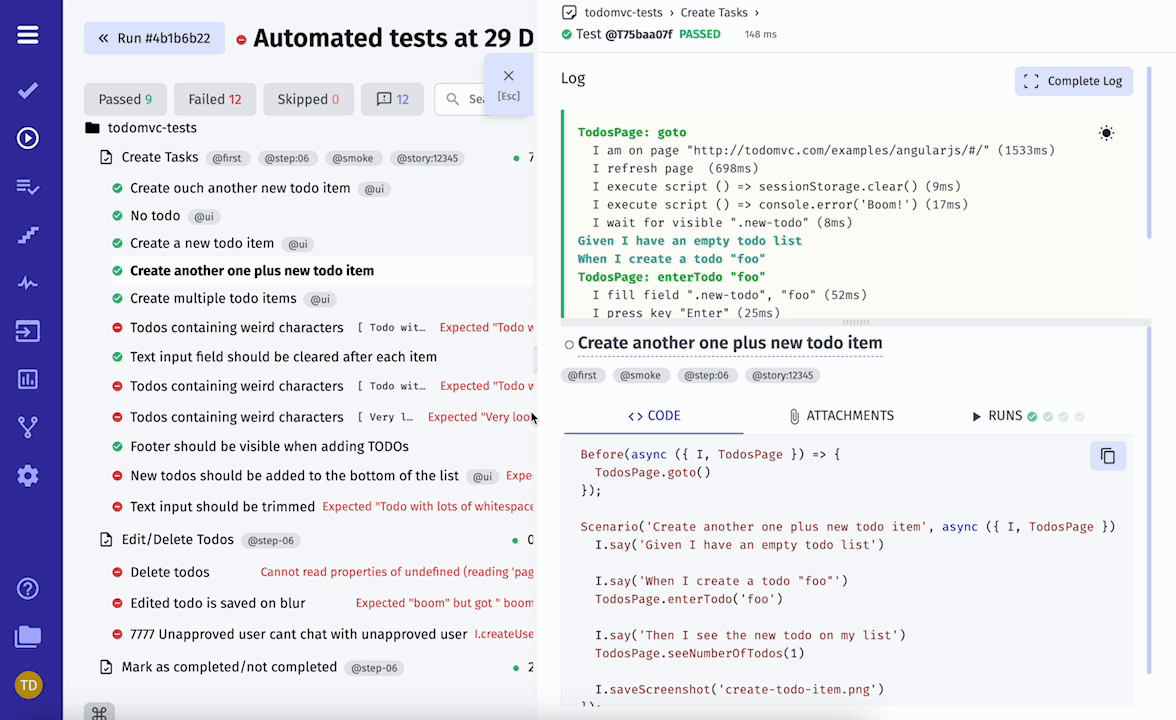Click the @smoke tag under test title
This screenshot has height=720, width=1176.
(640, 375)
